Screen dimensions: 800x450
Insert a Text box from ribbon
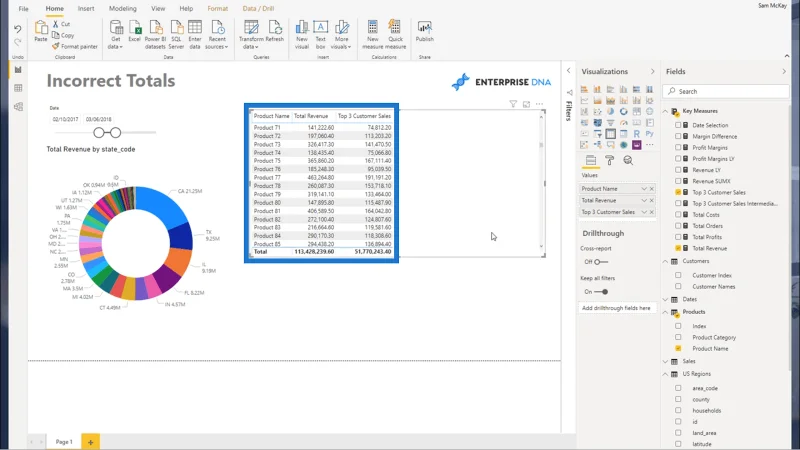320,35
